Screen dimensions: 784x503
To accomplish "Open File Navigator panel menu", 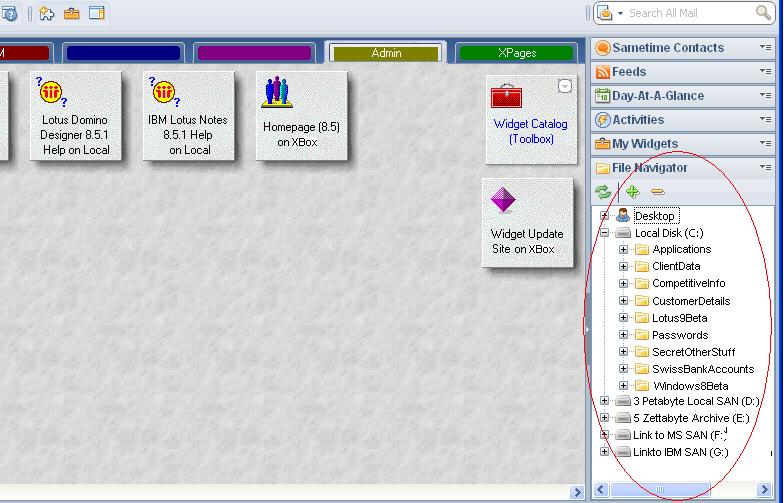I will click(765, 167).
